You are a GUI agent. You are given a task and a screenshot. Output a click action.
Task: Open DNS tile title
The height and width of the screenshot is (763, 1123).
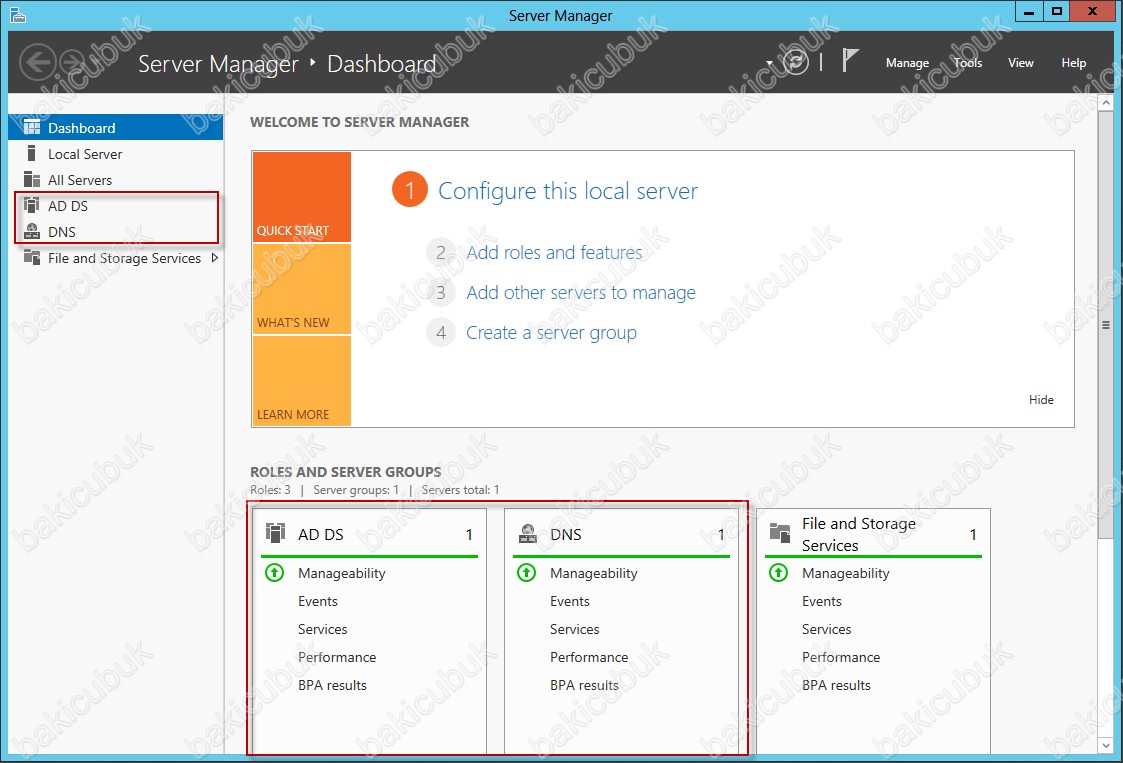pos(566,534)
